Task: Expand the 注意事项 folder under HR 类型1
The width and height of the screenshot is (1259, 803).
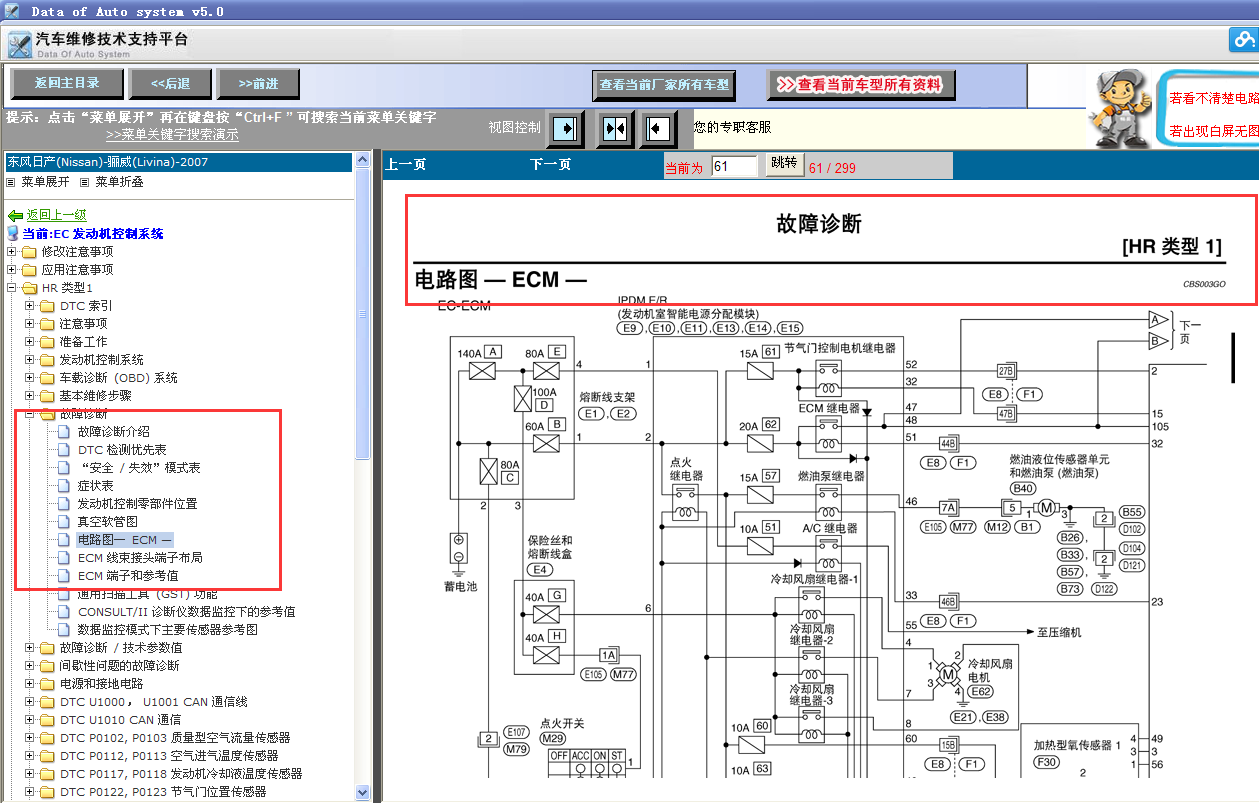Action: pyautogui.click(x=29, y=324)
